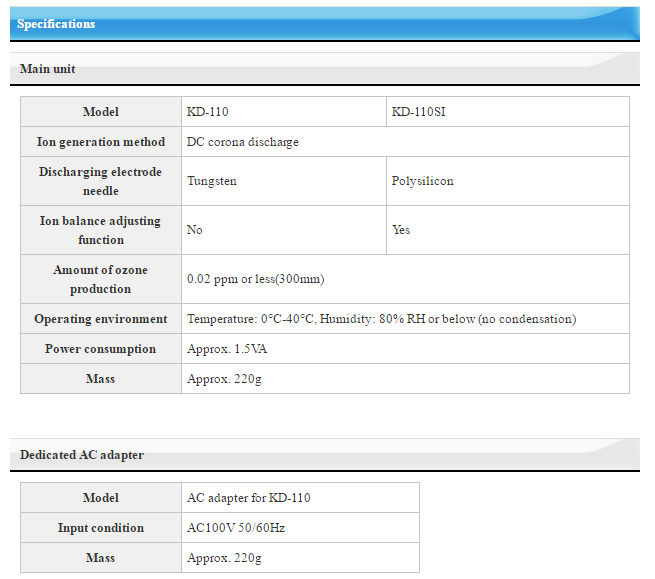This screenshot has width=655, height=579.
Task: Select the Polysilicon cell
Action: coord(508,181)
